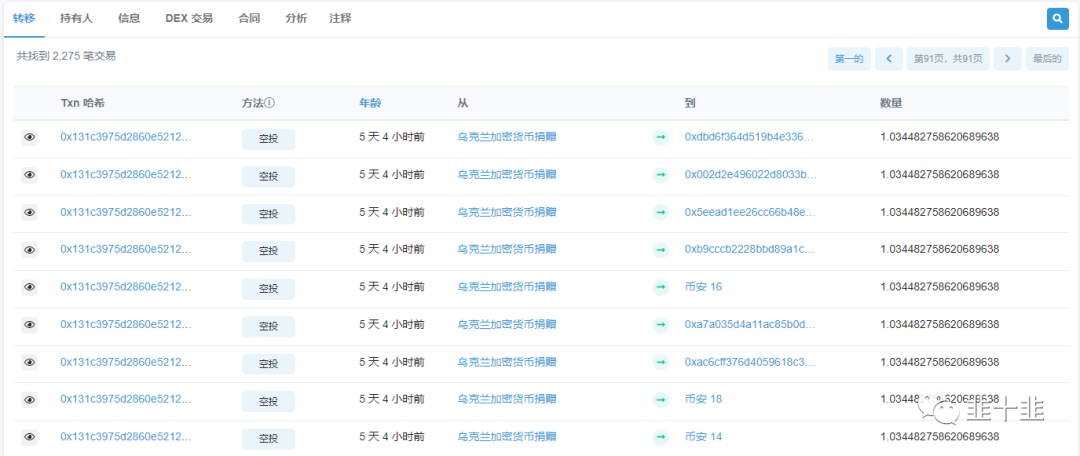Click the blue search icon button
Viewport: 1080px width, 456px height.
point(1057,19)
